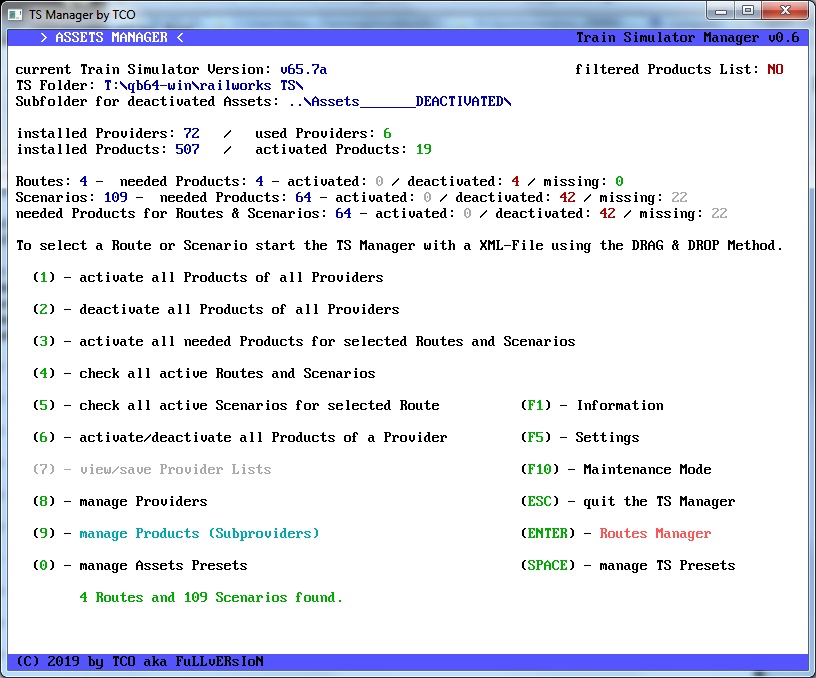Viewport: 816px width, 678px height.
Task: Choose option (3) activate all needed Products
Action: click(x=304, y=341)
